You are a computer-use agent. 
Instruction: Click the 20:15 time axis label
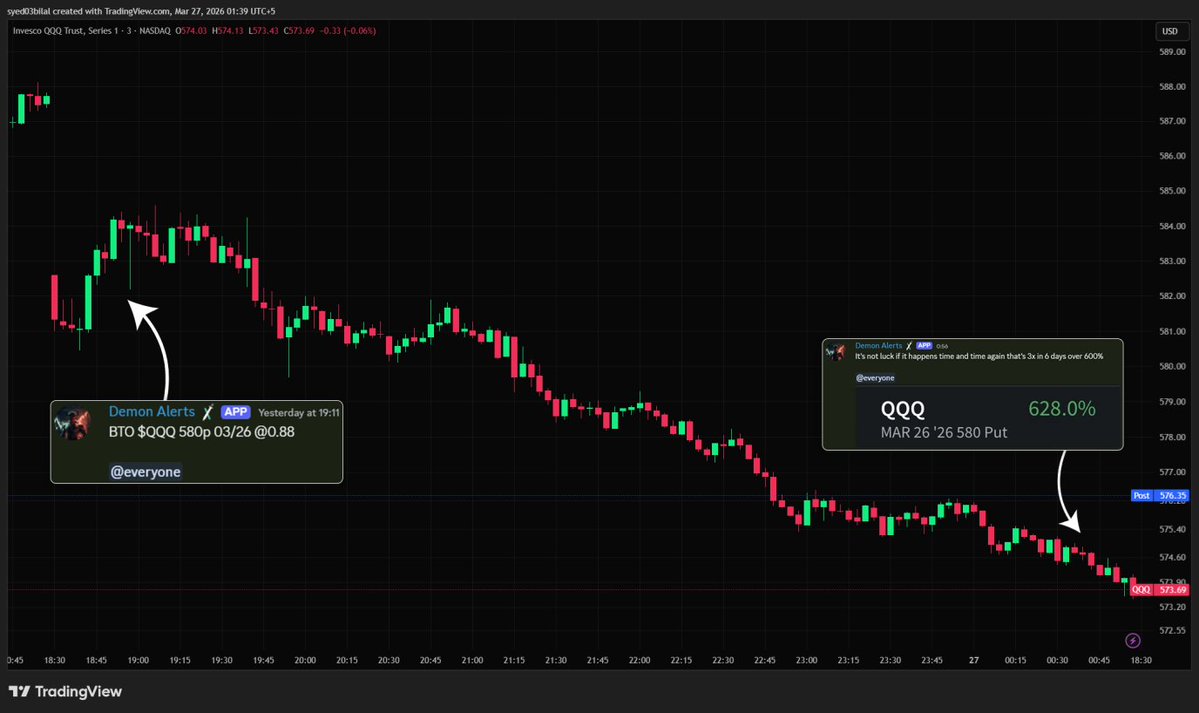[347, 660]
